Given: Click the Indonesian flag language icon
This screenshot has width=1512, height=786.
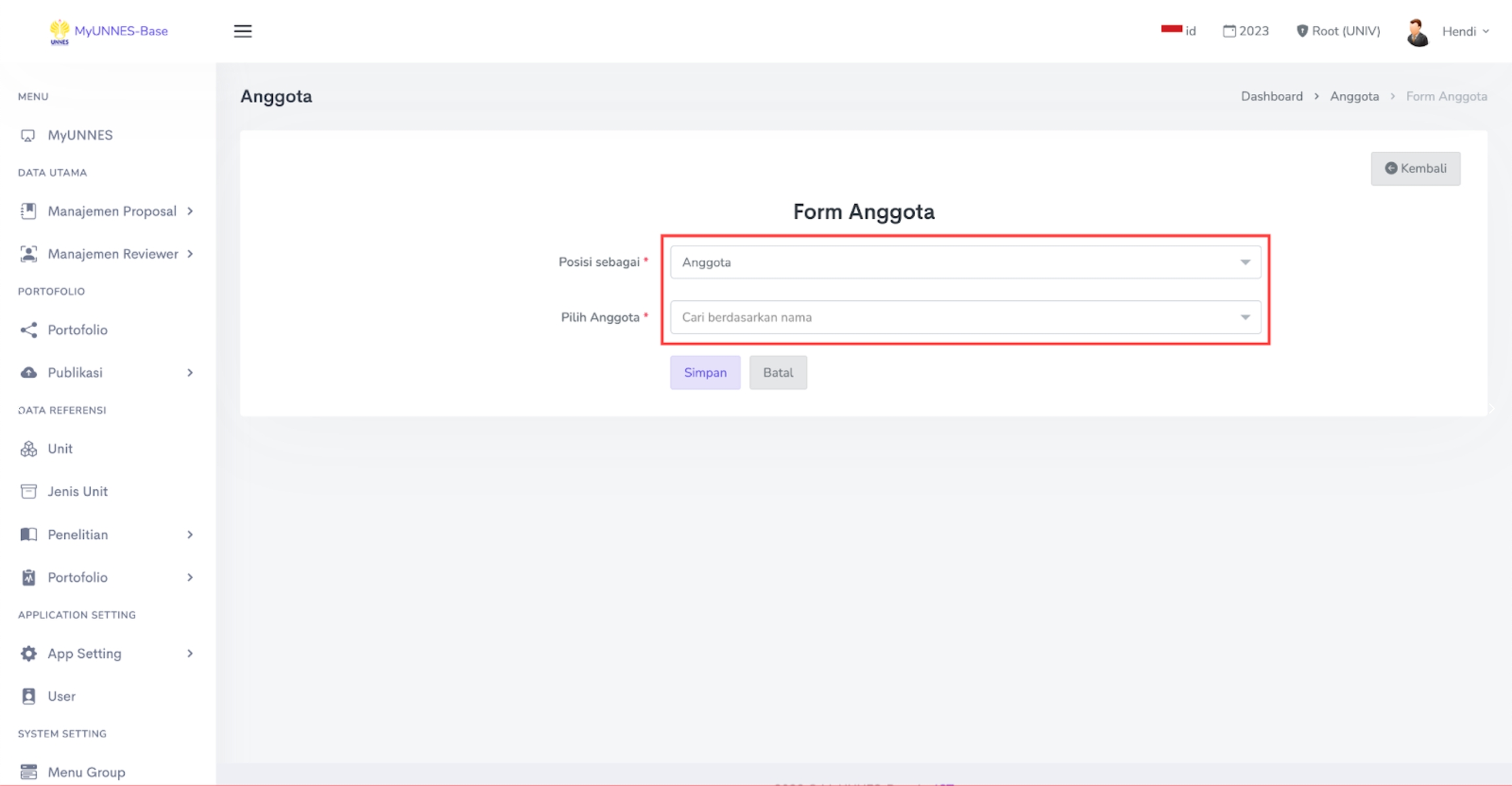Looking at the screenshot, I should coord(1171,30).
